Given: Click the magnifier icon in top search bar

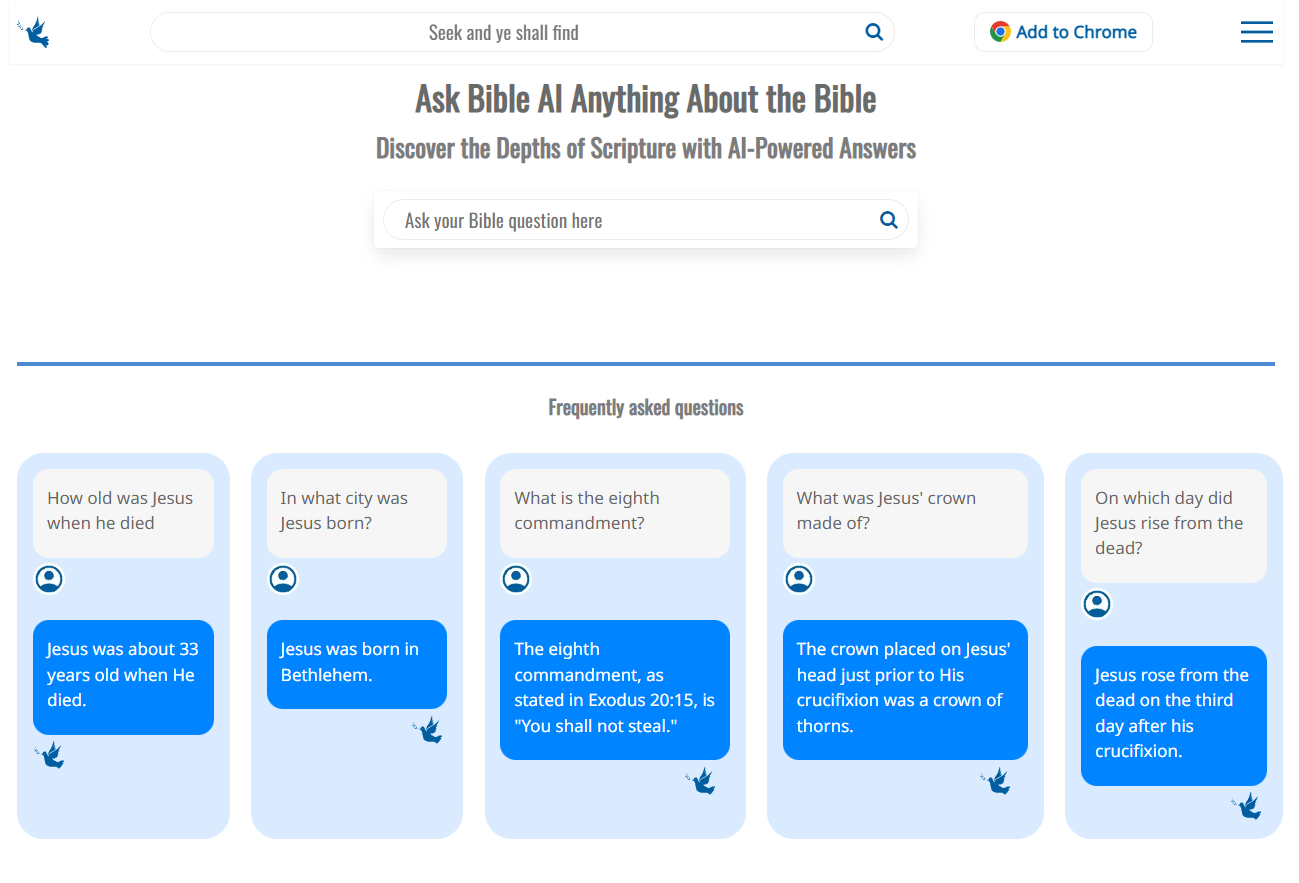Looking at the screenshot, I should coord(874,31).
